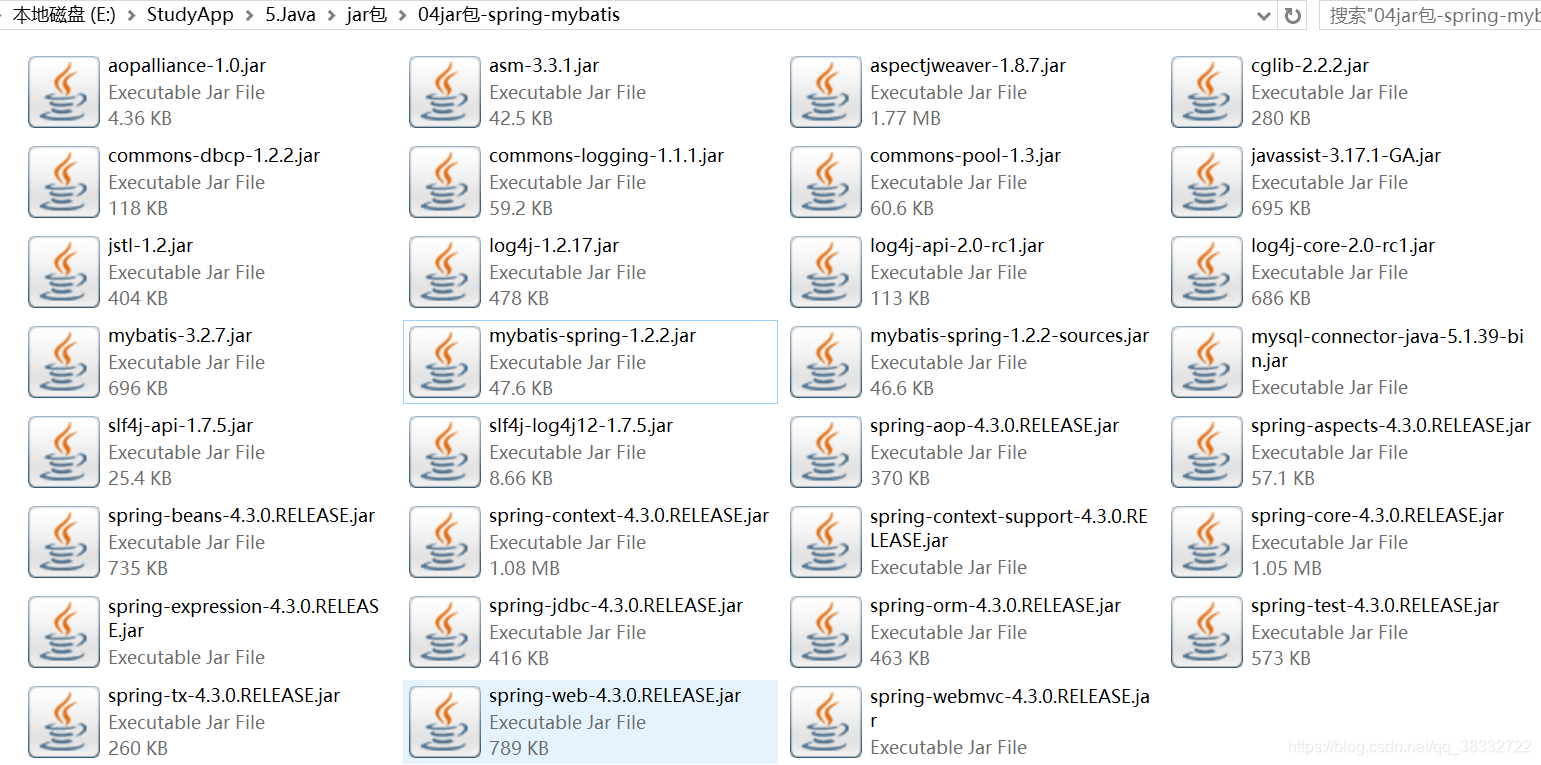Click the spring-orm-4.3.0.RELEASE.jar file name

(995, 606)
